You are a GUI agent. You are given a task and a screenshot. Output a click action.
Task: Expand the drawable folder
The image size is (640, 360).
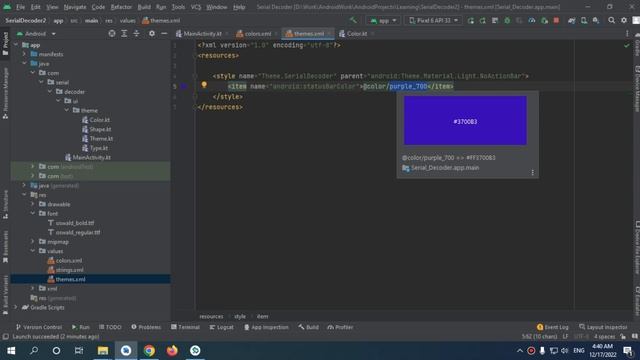[x=33, y=204]
